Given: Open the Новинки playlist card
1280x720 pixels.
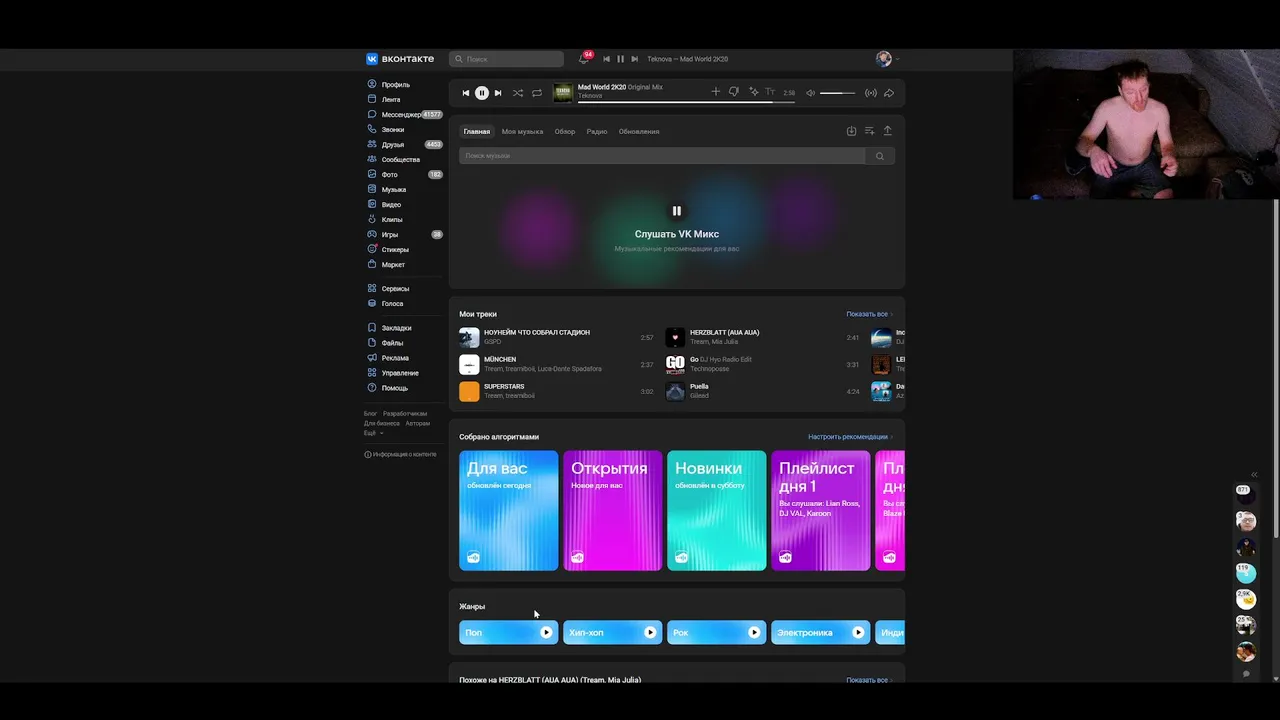Looking at the screenshot, I should click(717, 511).
